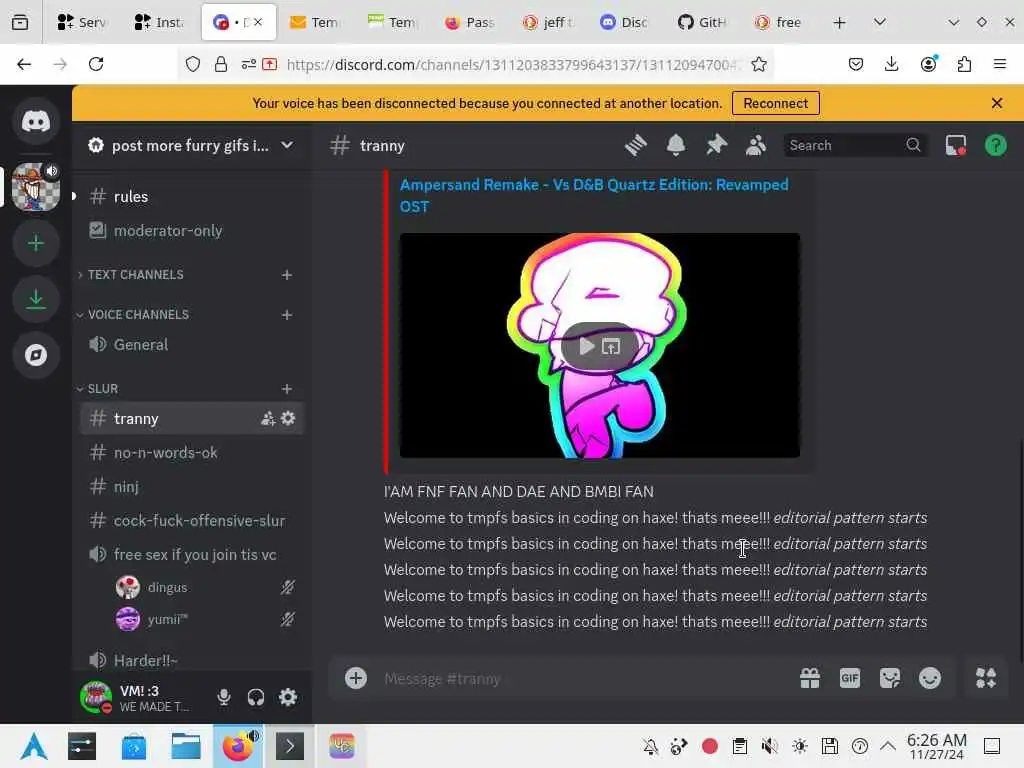Viewport: 1024px width, 768px height.
Task: Open file manager from the taskbar
Action: pyautogui.click(x=185, y=746)
